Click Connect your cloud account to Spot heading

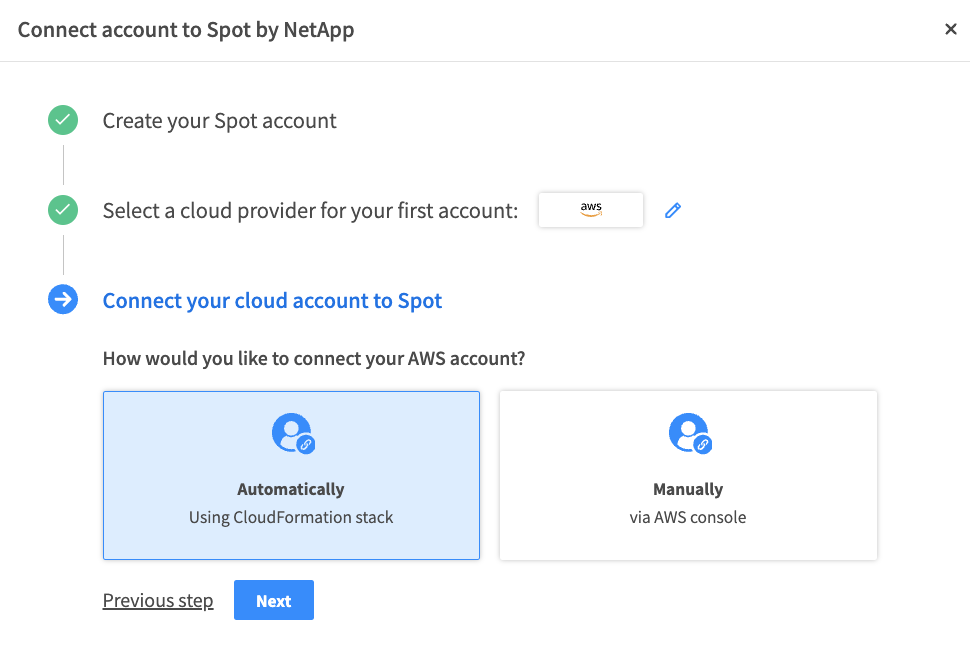[272, 301]
